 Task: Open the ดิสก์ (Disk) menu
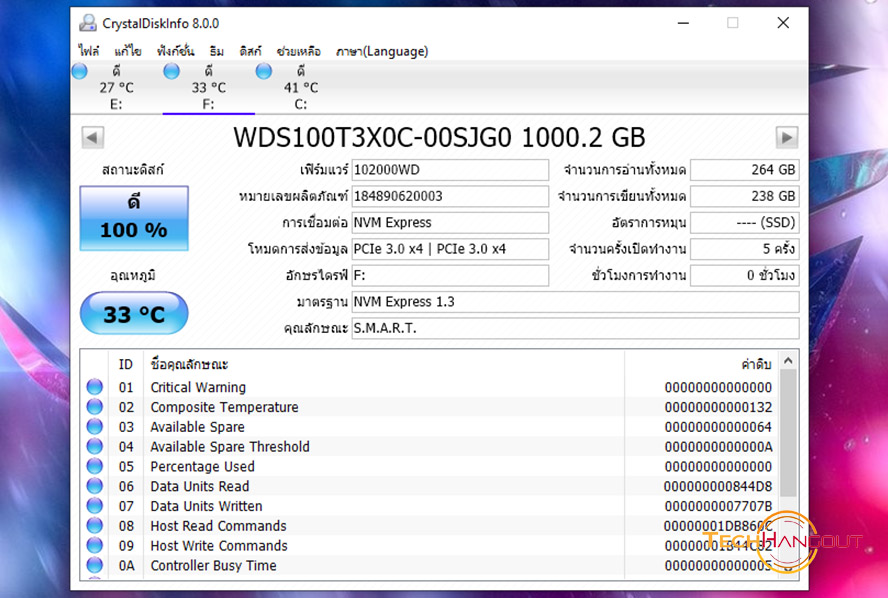tap(250, 51)
